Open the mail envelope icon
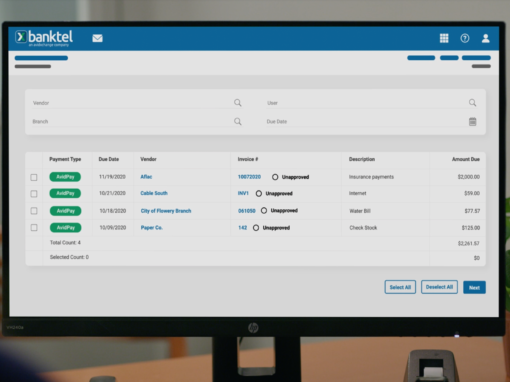Viewport: 510px width, 382px height. [97, 38]
